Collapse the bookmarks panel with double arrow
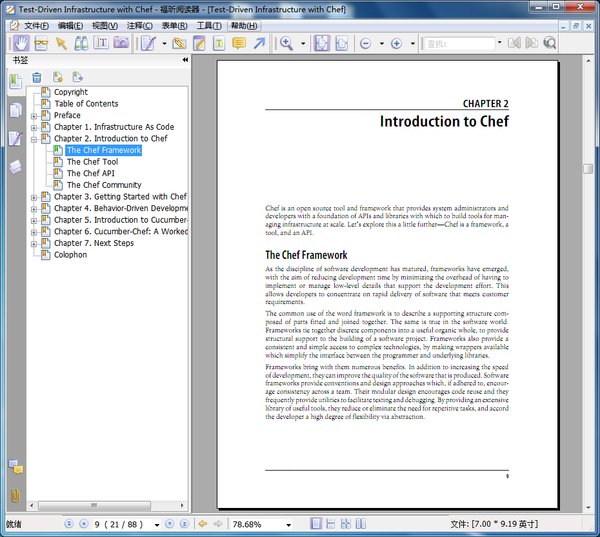Viewport: 600px width, 537px height. [x=184, y=60]
